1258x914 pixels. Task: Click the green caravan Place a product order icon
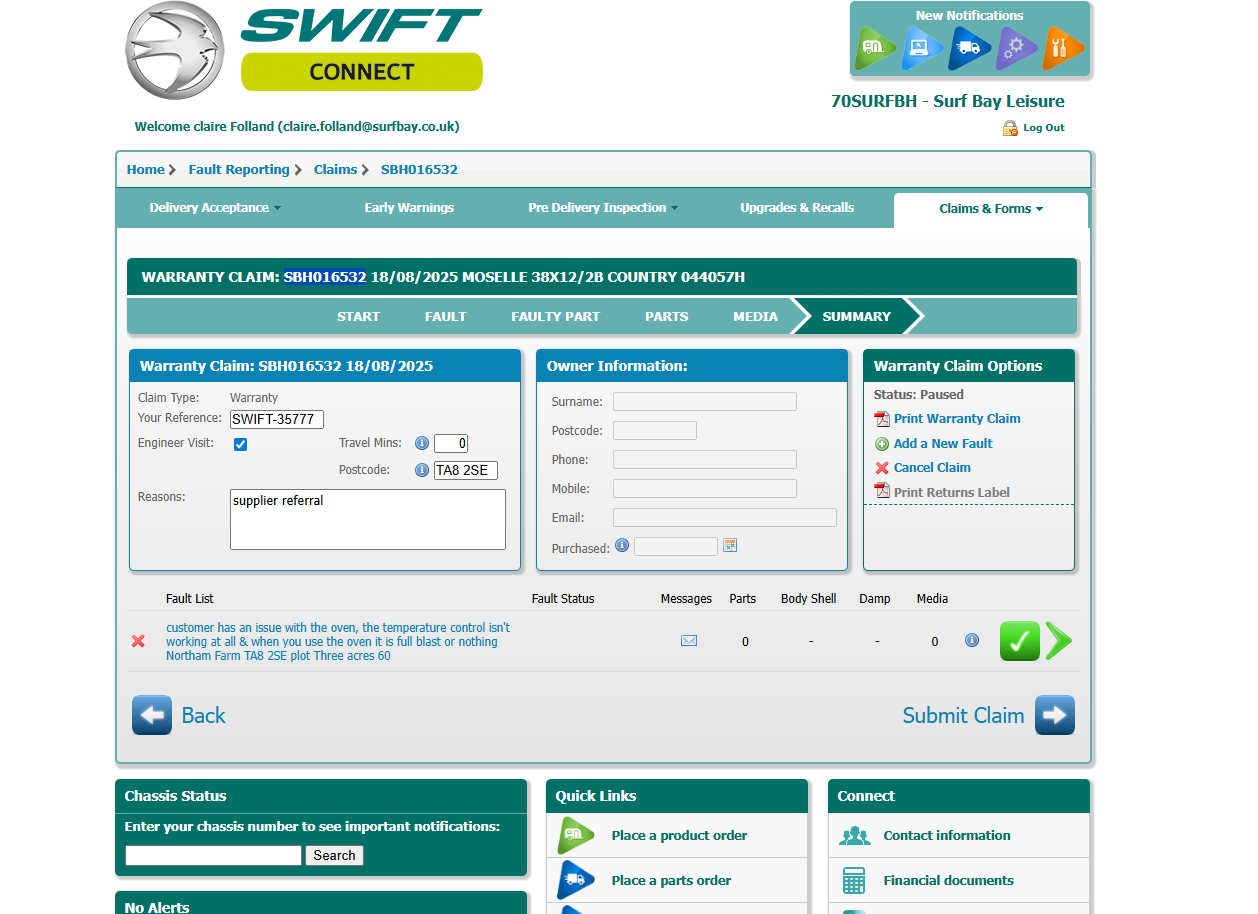pos(576,835)
